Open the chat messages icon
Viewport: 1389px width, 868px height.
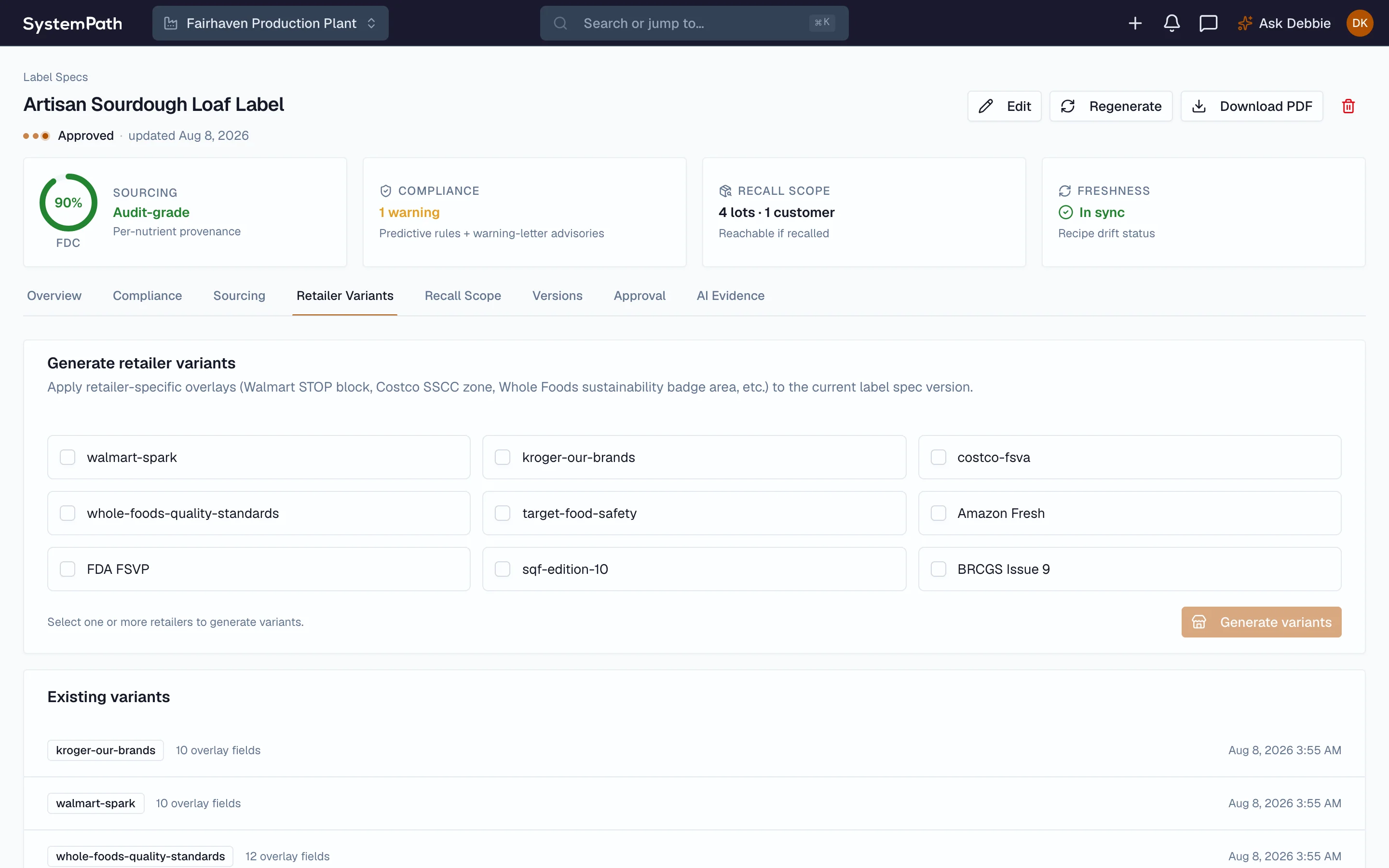point(1208,23)
